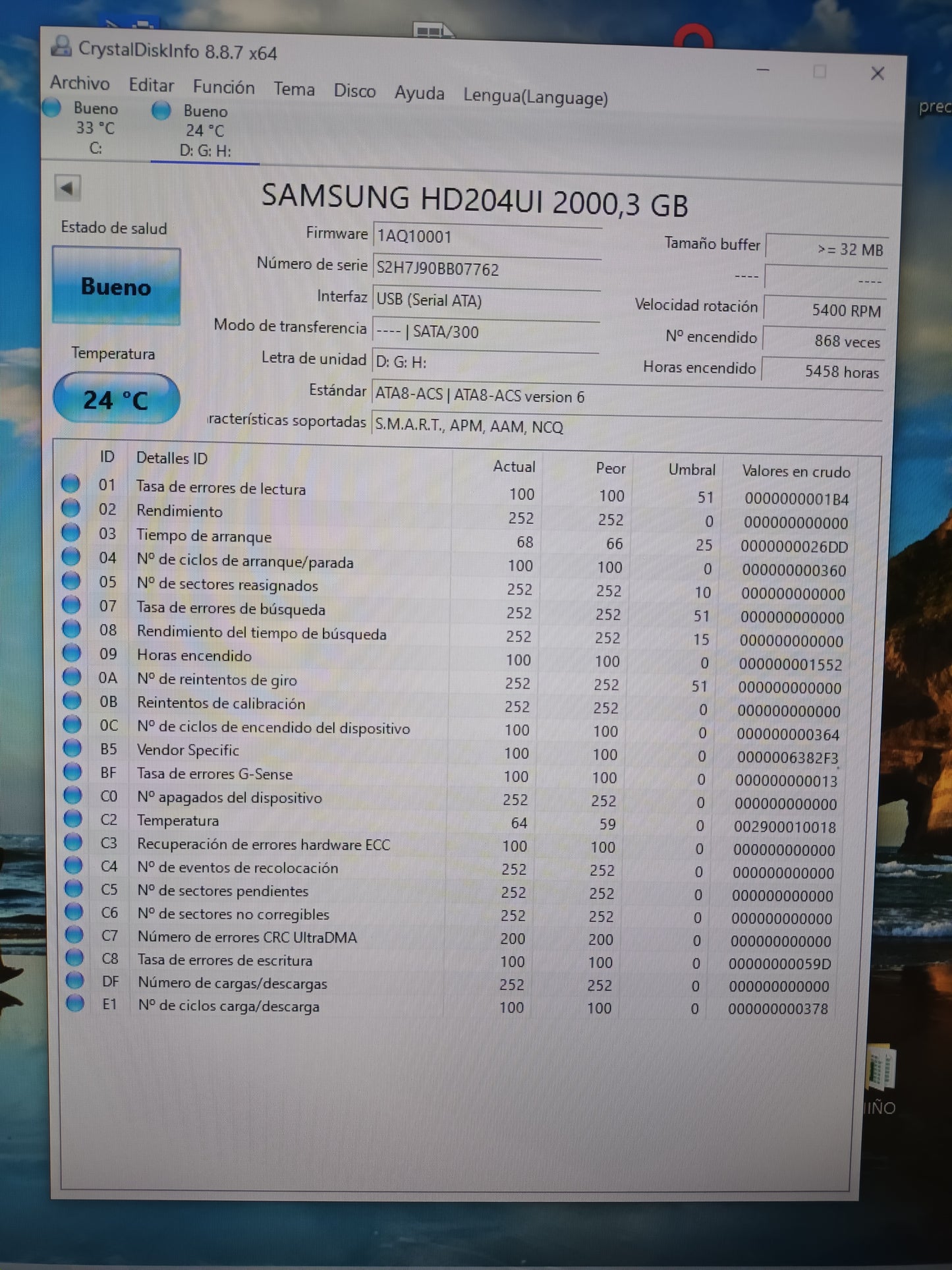Click status icon for row 09 Horas encendido
952x1270 pixels.
click(x=72, y=652)
